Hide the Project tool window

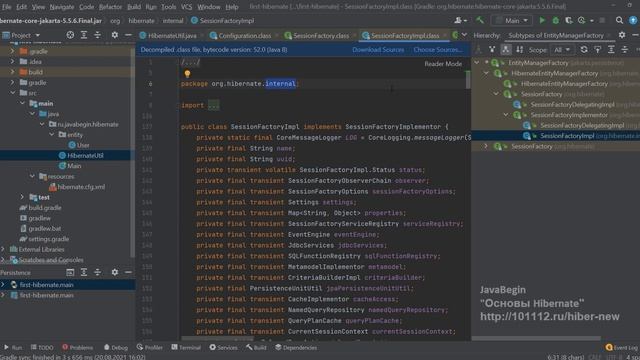point(128,35)
